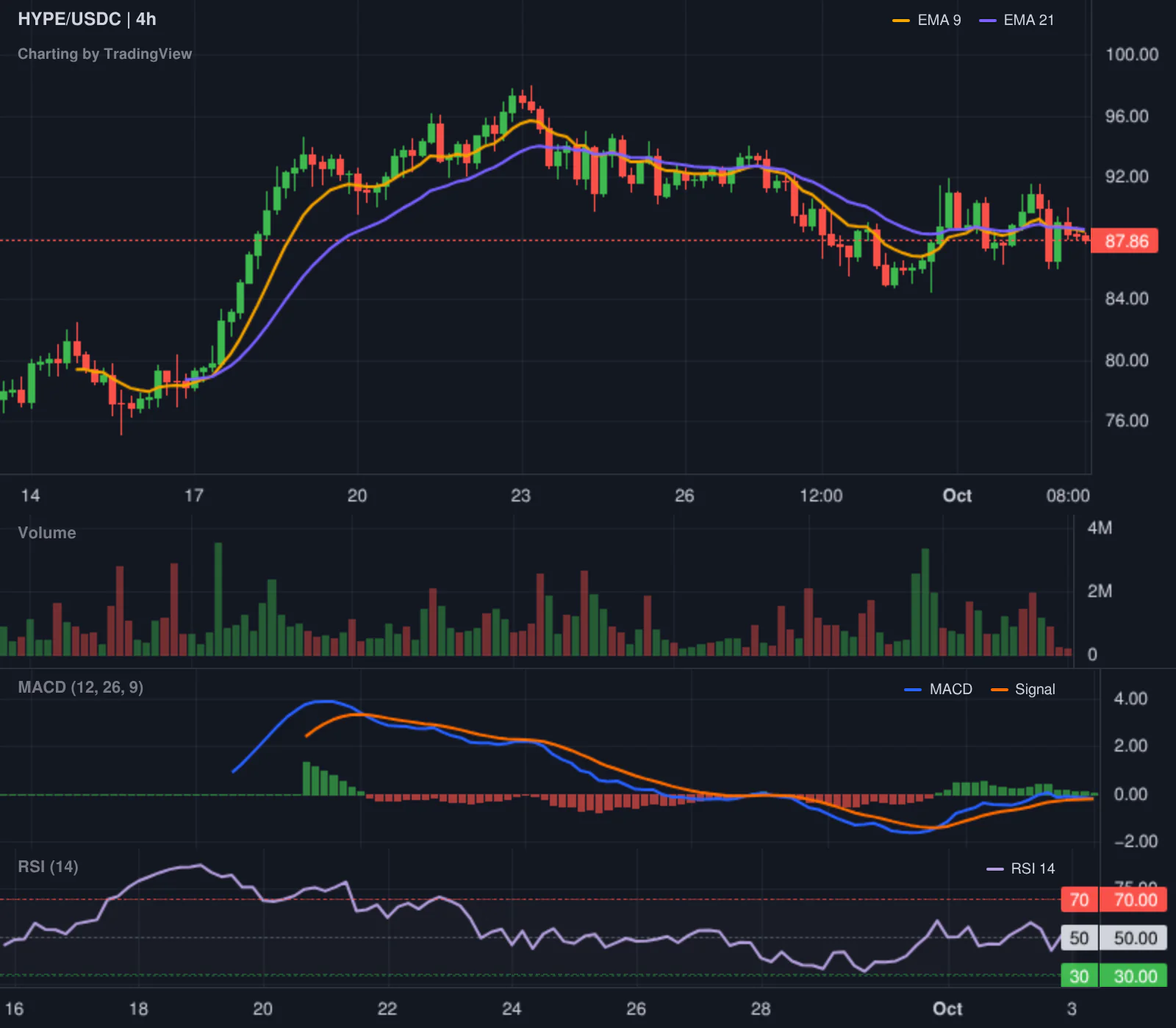
Task: Click the red 70 RSI level badge
Action: pos(1079,900)
